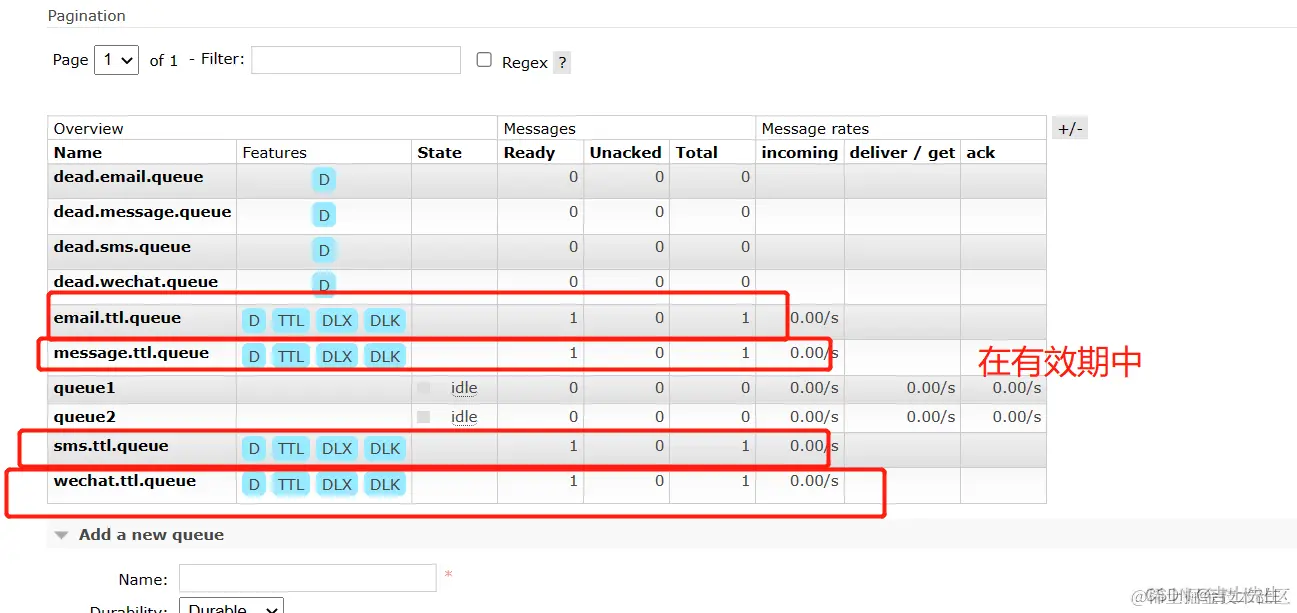1297x613 pixels.
Task: Click TTL badge of message.ttl.queue
Action: point(291,356)
